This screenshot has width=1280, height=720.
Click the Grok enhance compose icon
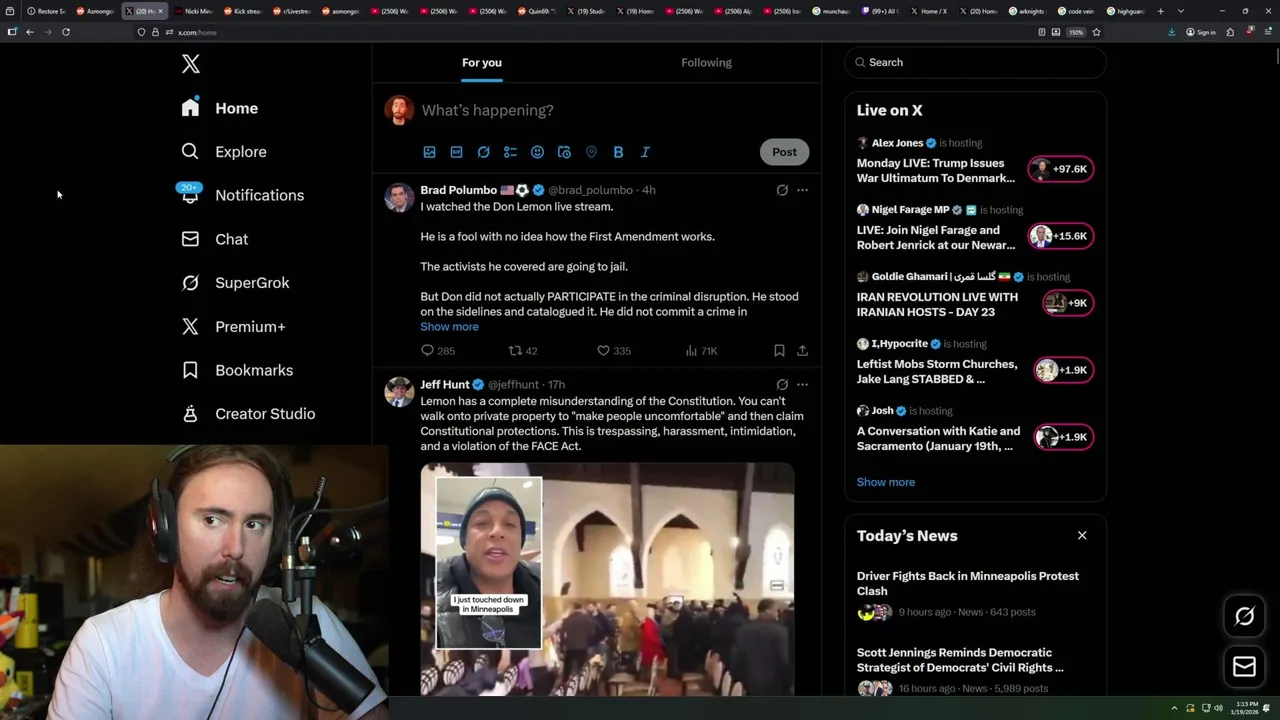point(483,152)
